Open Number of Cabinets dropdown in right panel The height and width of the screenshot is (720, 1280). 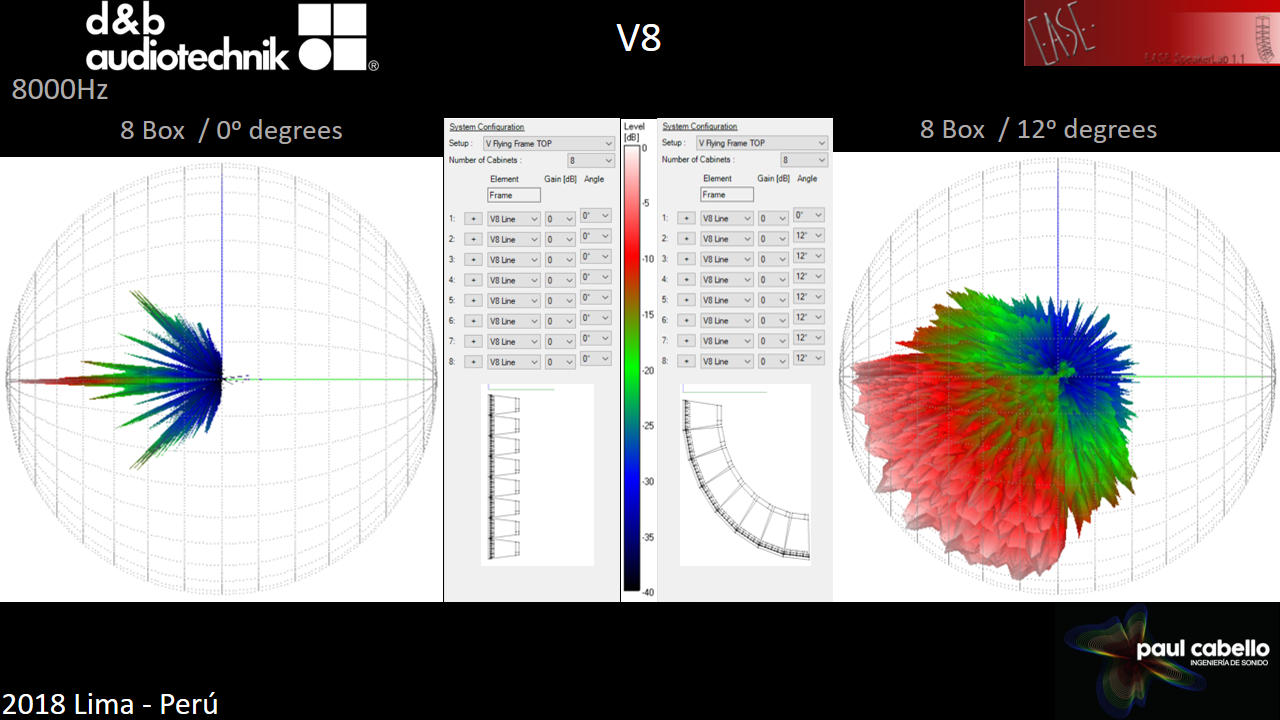804,160
